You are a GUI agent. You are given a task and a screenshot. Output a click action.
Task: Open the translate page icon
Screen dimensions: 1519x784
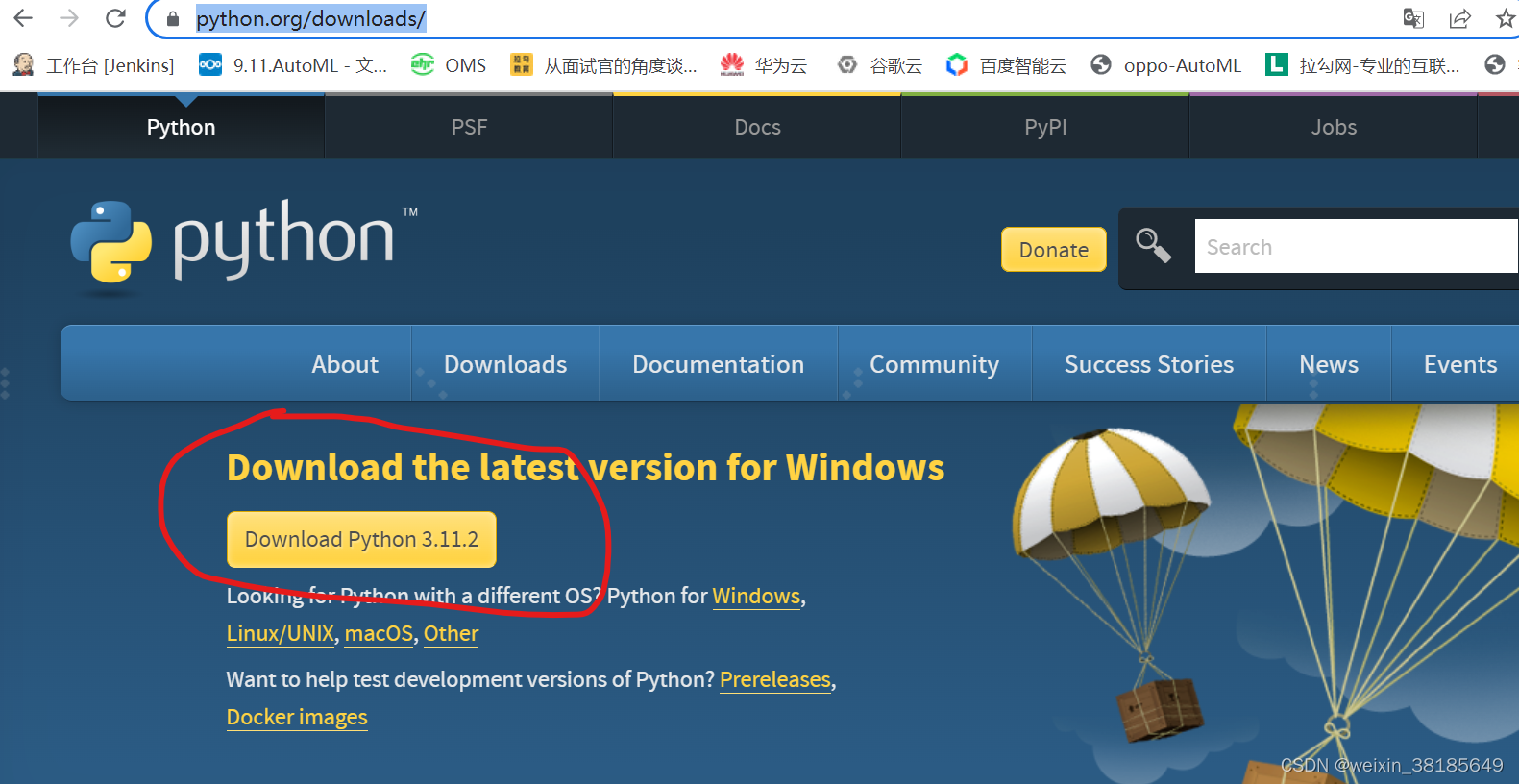(1413, 18)
